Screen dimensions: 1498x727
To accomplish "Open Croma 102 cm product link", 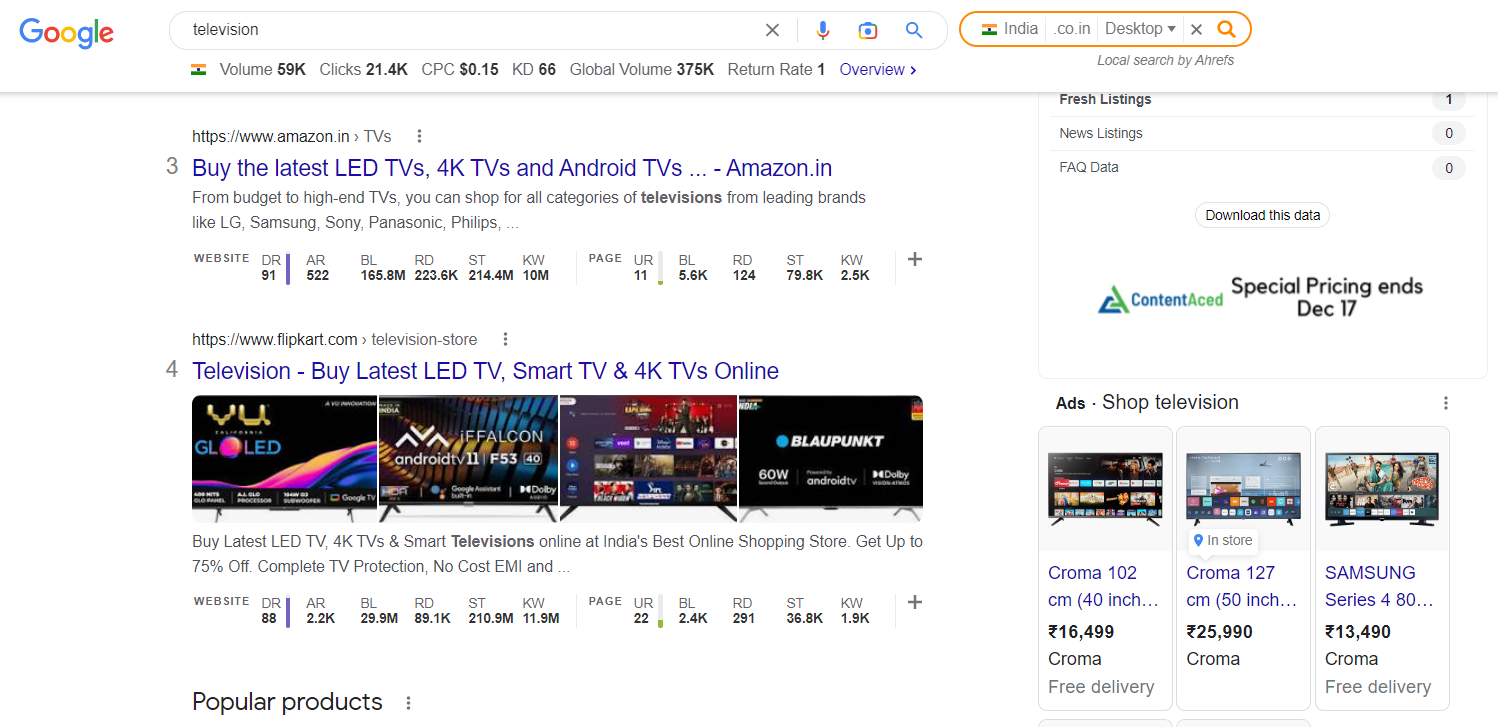I will [x=1104, y=586].
